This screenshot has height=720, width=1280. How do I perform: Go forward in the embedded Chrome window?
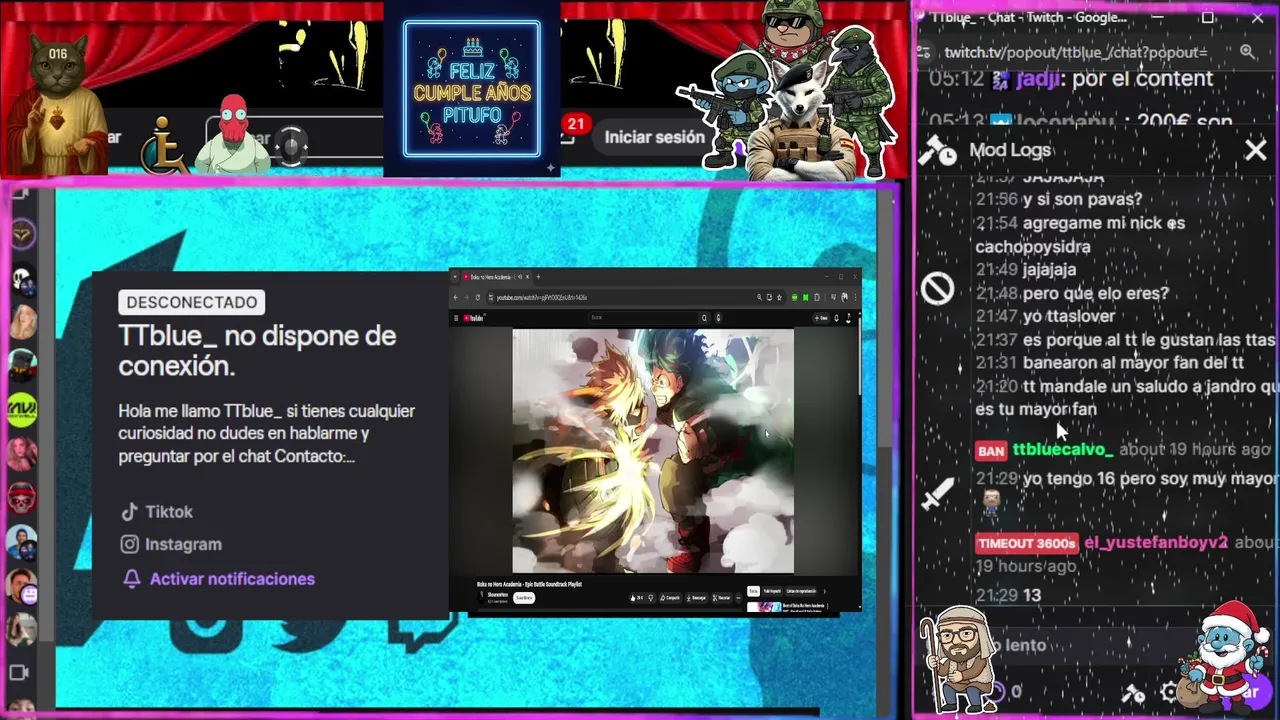467,297
